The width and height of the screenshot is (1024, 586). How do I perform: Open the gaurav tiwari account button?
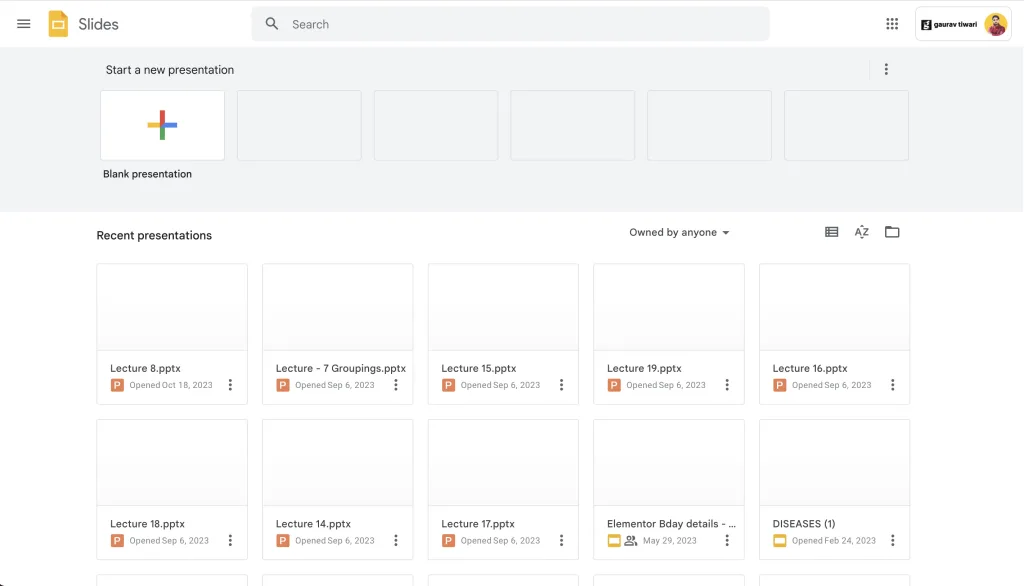(955, 23)
